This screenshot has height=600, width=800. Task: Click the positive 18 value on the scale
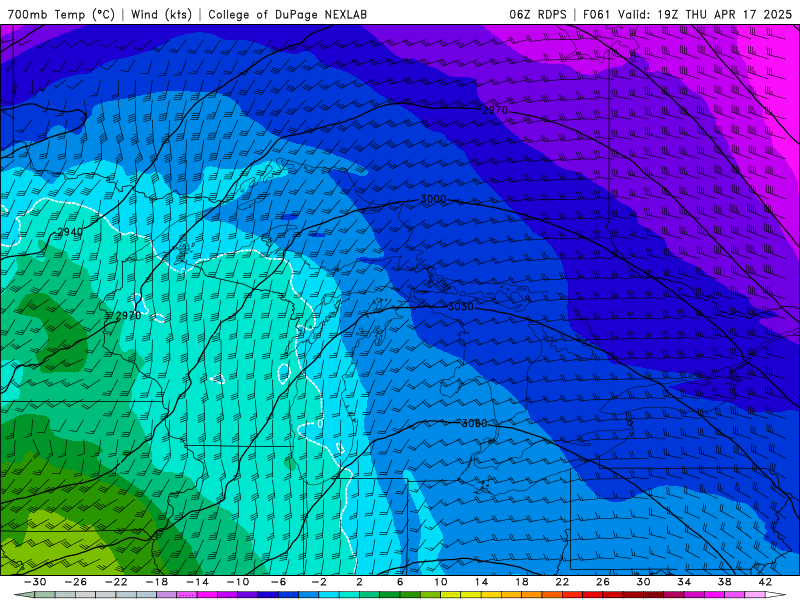[521, 582]
